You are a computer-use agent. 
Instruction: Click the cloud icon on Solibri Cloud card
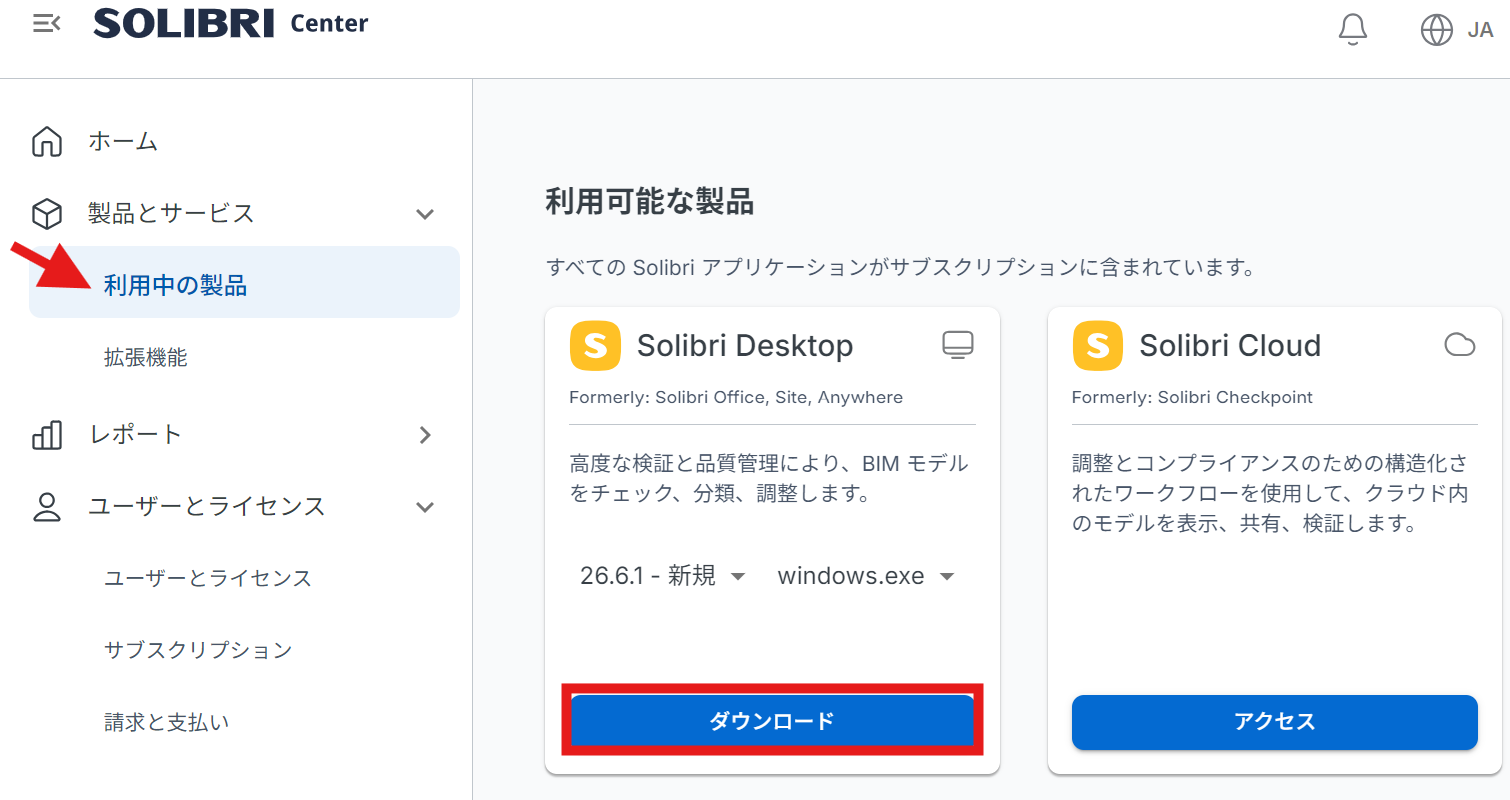tap(1460, 345)
